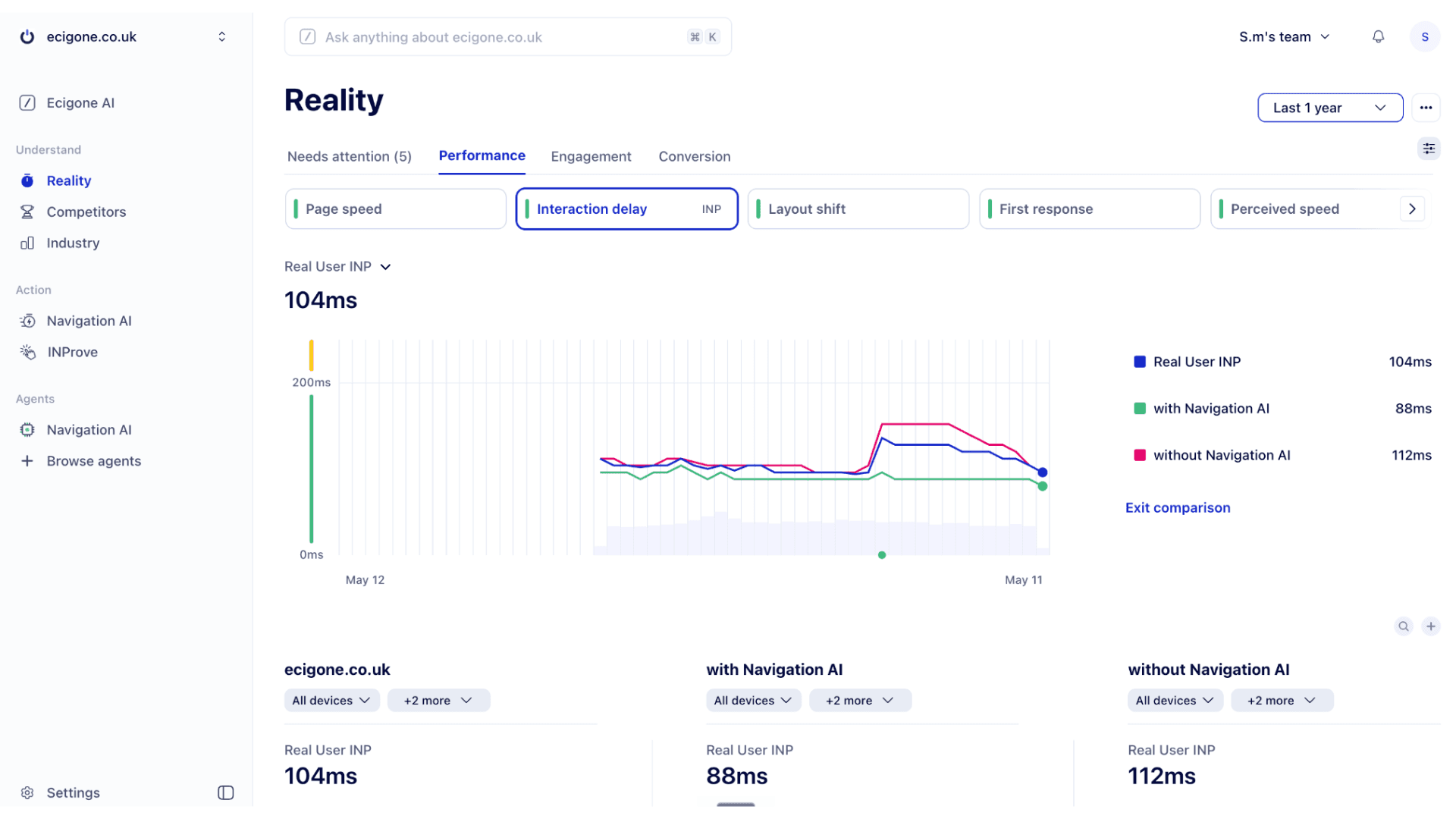Click the pink without Navigation AI legend swatch
The image size is (1456, 819).
[1139, 455]
